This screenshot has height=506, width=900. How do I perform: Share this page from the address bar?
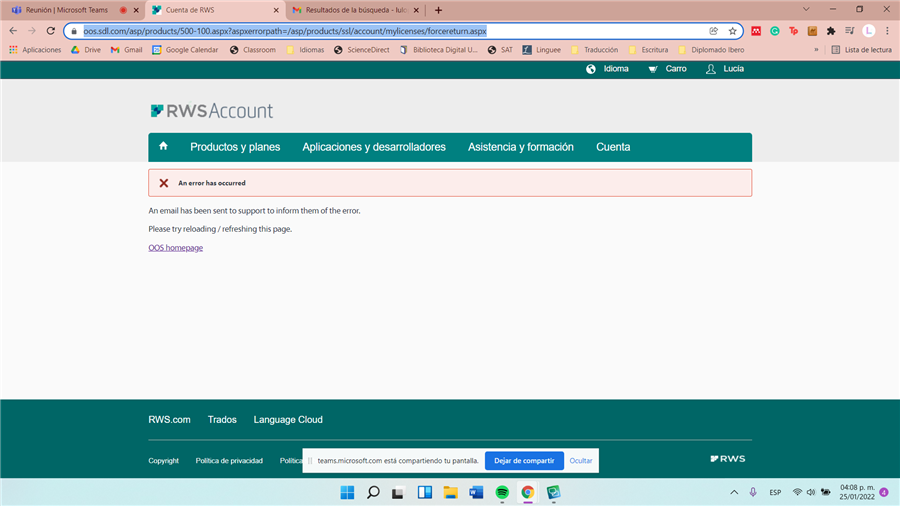713,31
